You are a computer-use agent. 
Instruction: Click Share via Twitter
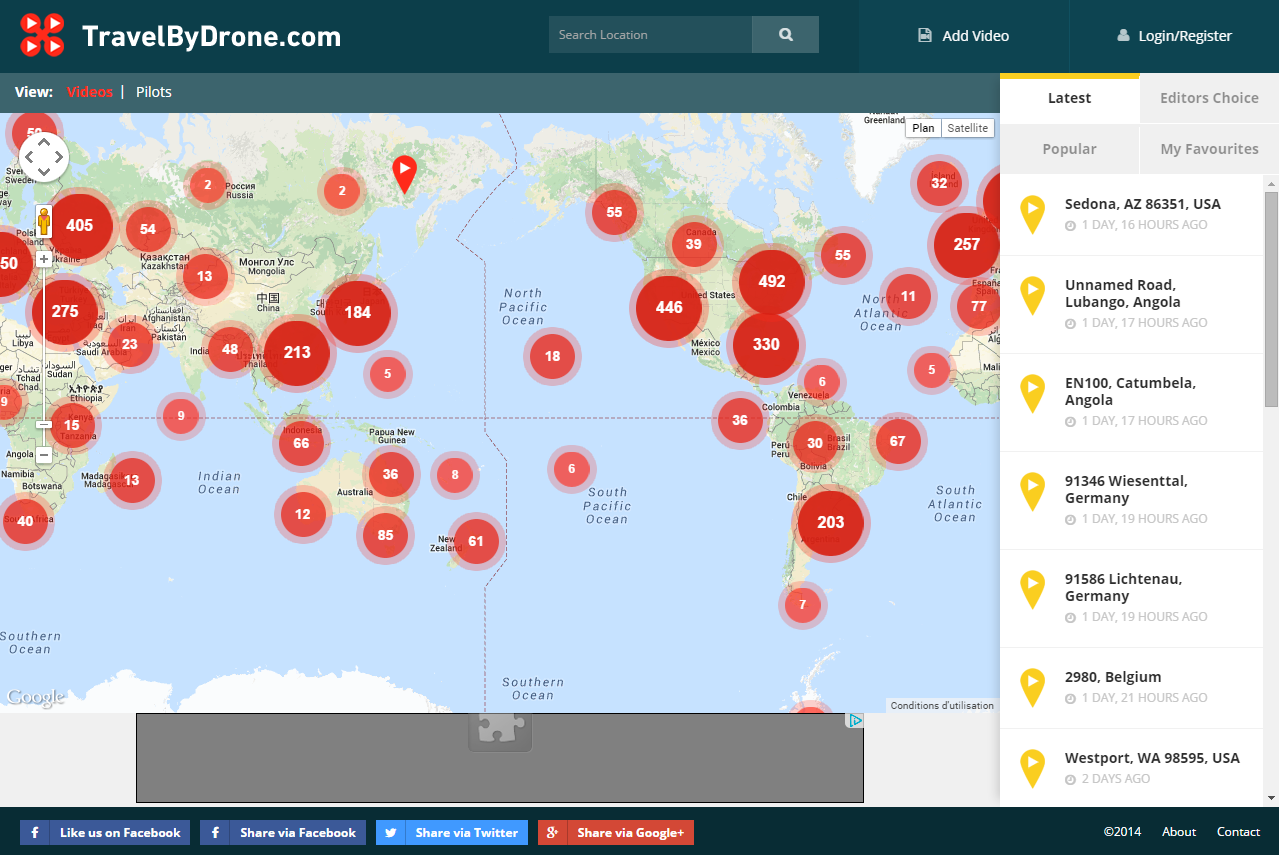(x=452, y=832)
